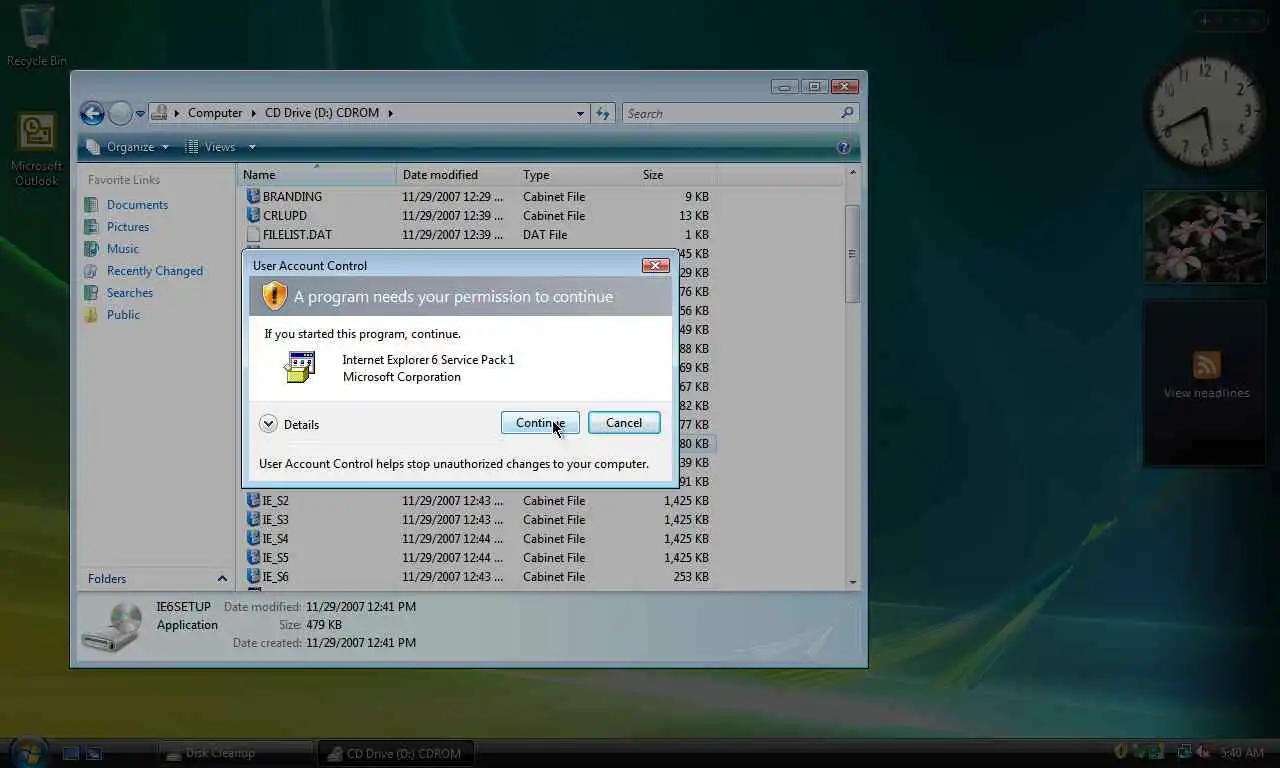The height and width of the screenshot is (768, 1280).
Task: Click the Refresh icon next to address bar
Action: tap(603, 113)
